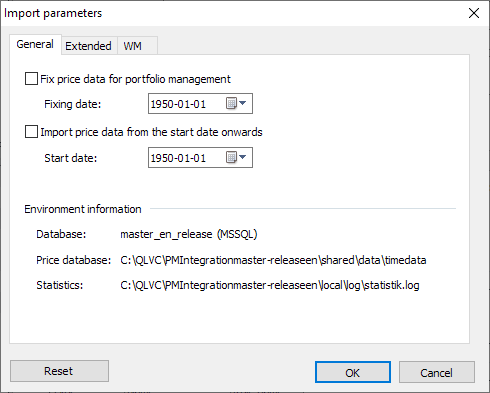Image resolution: width=490 pixels, height=393 pixels.
Task: Expand the Start date dropdown arrow
Action: click(x=243, y=157)
